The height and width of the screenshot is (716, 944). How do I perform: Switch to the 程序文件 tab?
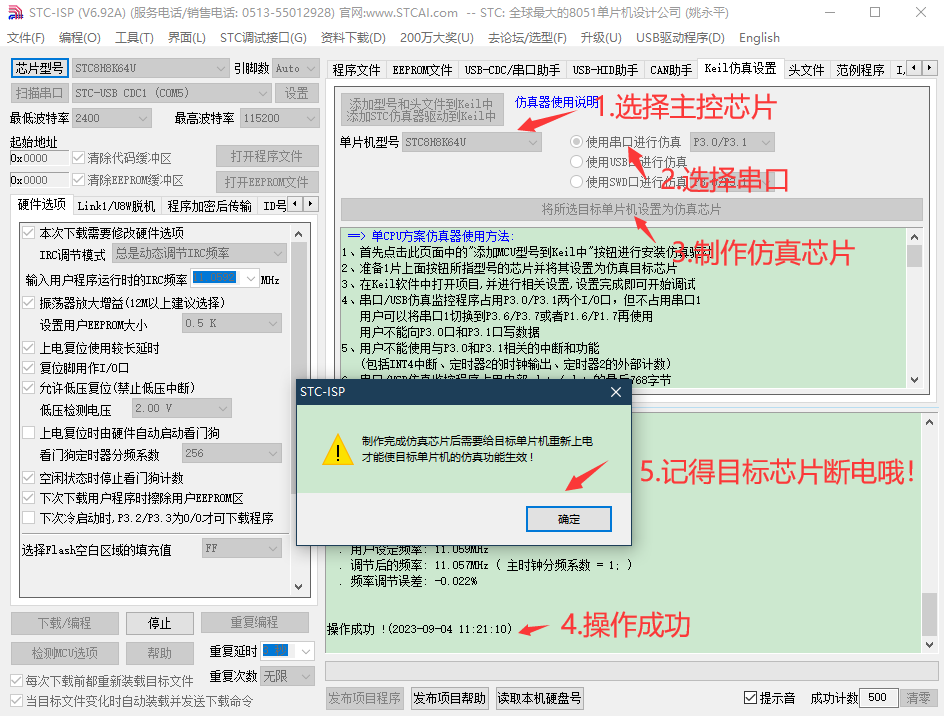point(356,70)
